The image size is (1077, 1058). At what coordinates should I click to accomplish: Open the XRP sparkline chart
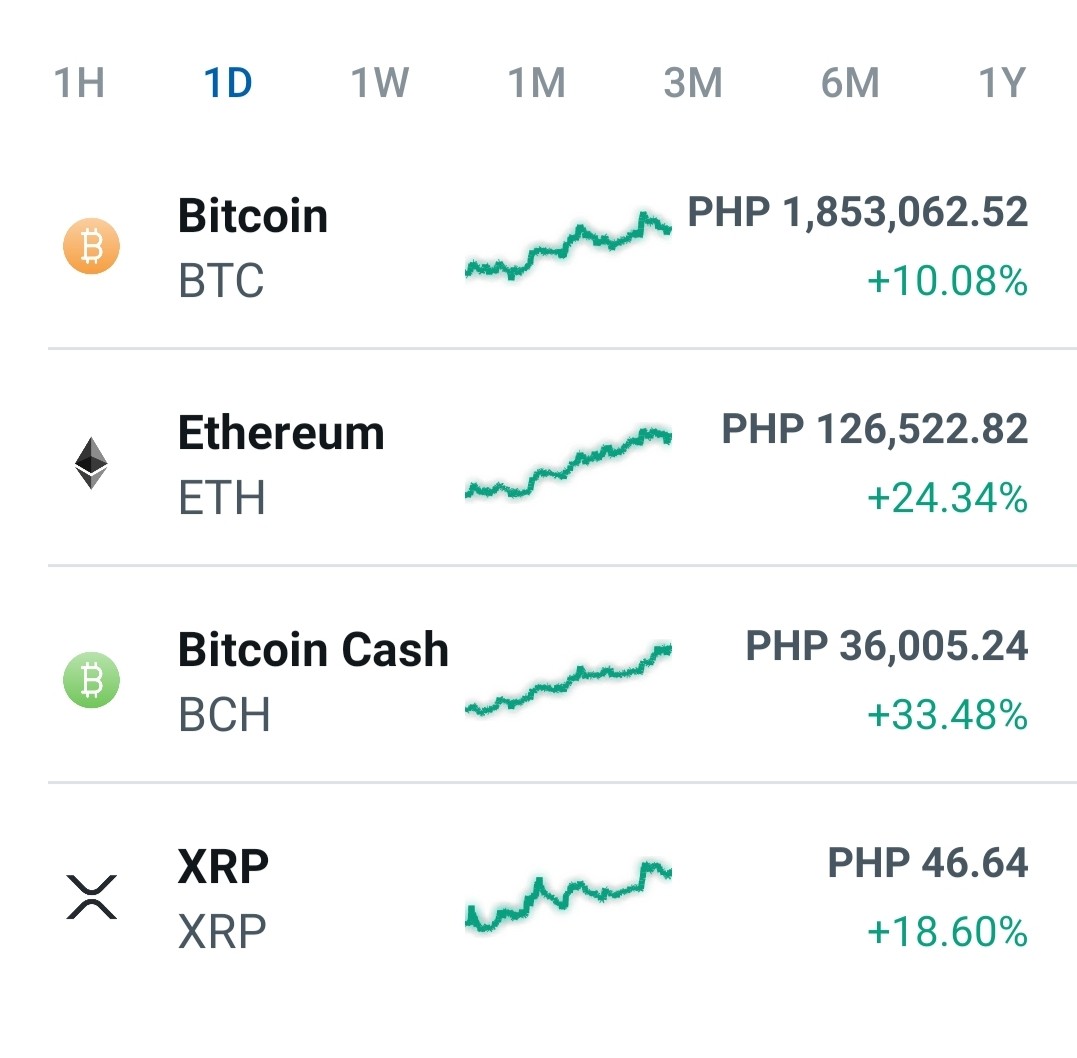click(568, 897)
